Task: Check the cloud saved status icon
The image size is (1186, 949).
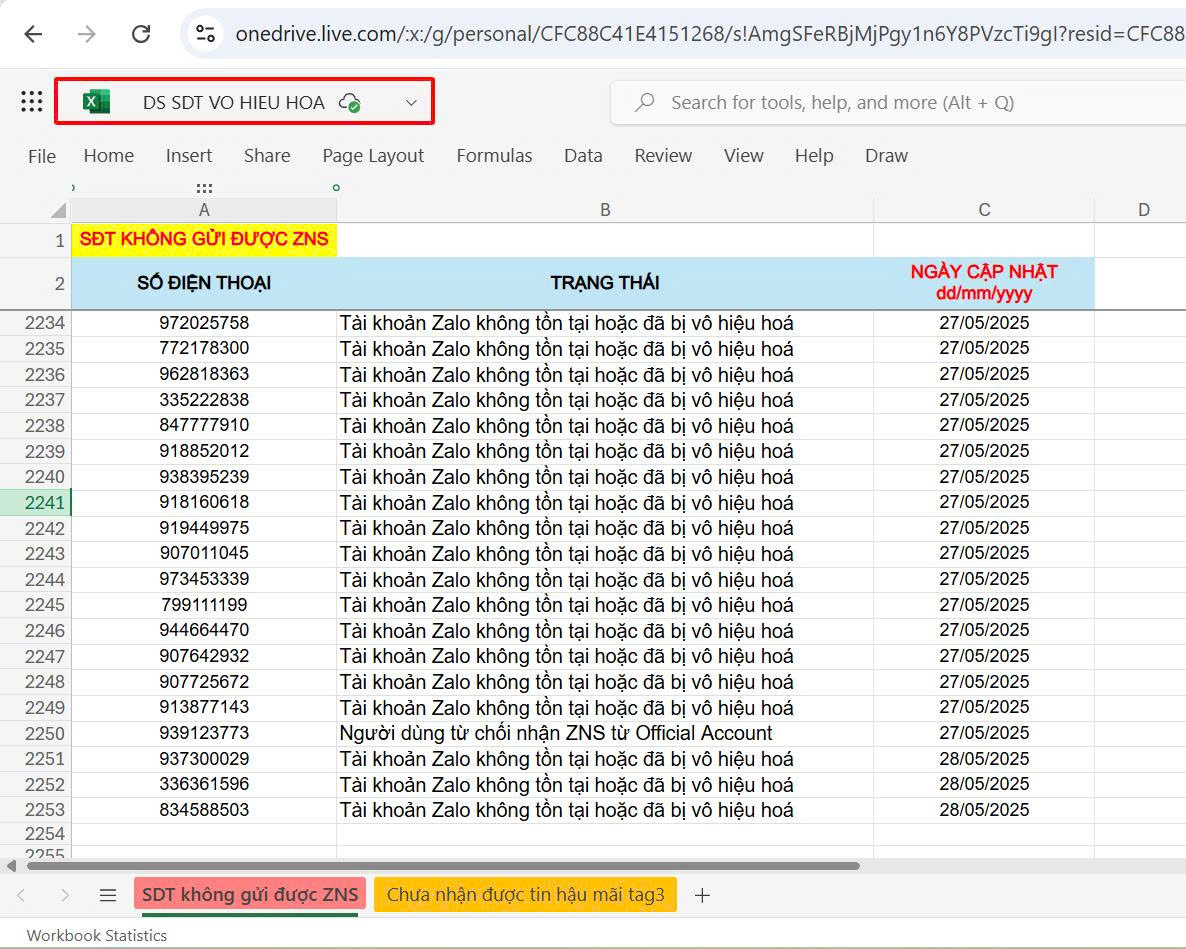Action: (x=349, y=103)
